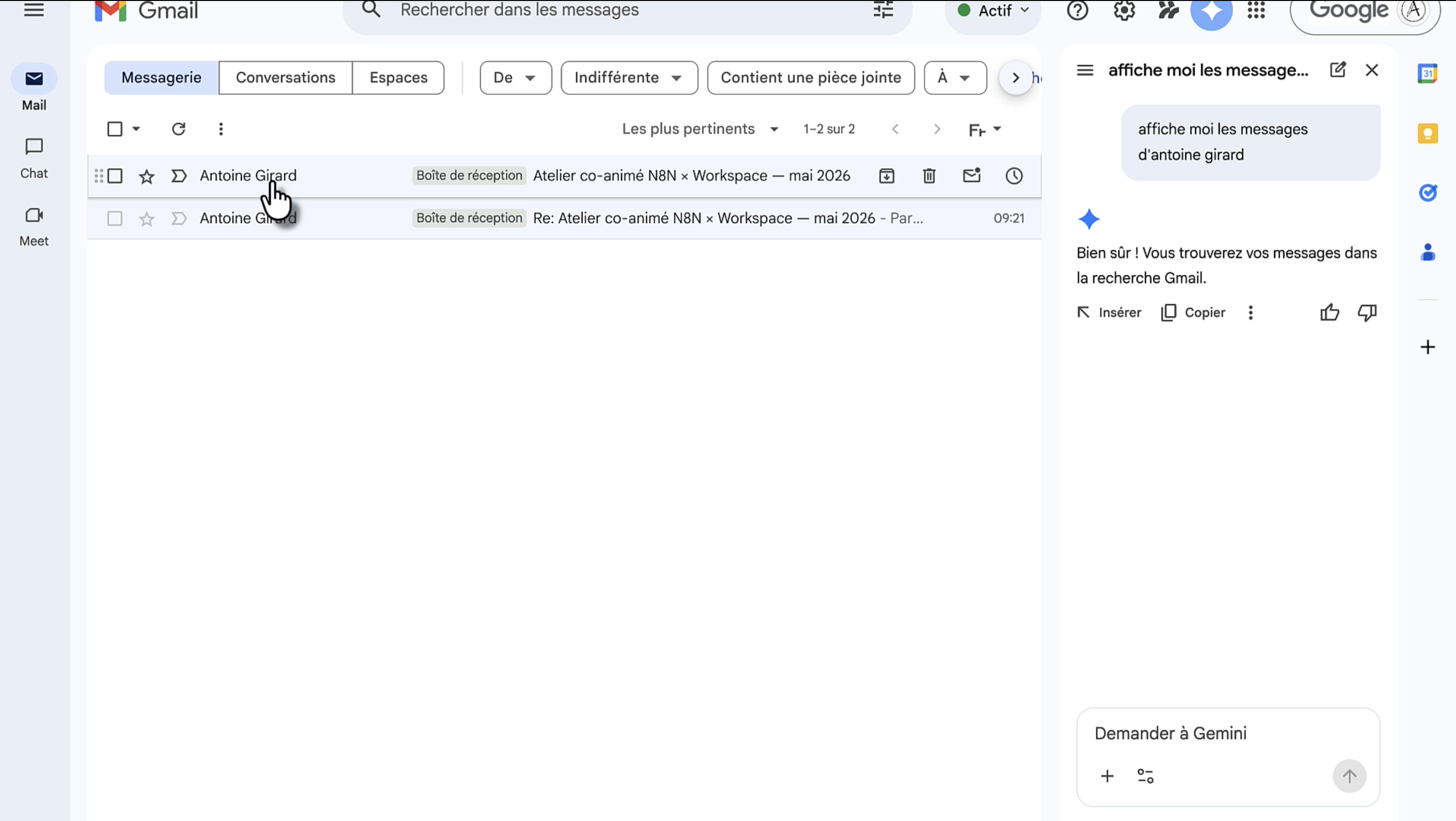Switch to the Espaces tab

click(398, 77)
